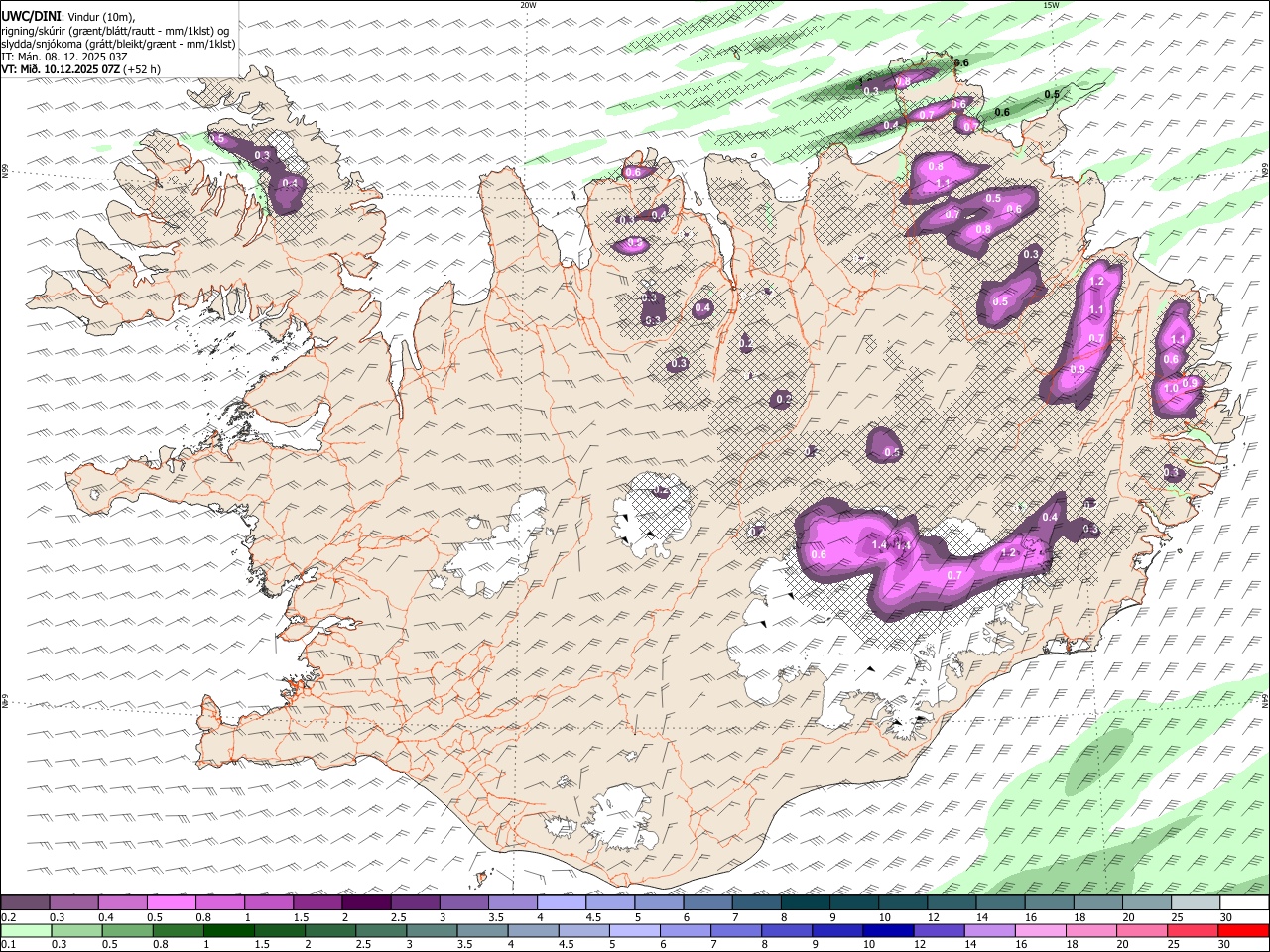Select the palest green 0.1 swatch in bottom legend row
Viewport: 1270px width, 952px height.
[25, 931]
